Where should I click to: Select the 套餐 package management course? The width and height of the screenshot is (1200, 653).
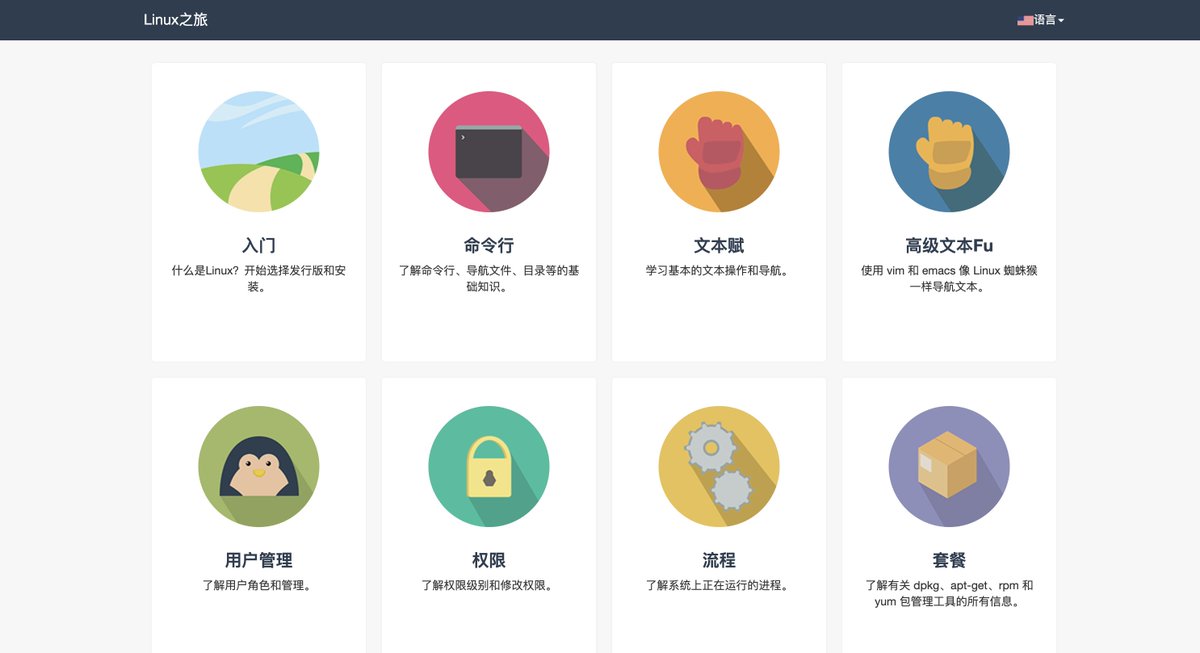pyautogui.click(x=948, y=558)
